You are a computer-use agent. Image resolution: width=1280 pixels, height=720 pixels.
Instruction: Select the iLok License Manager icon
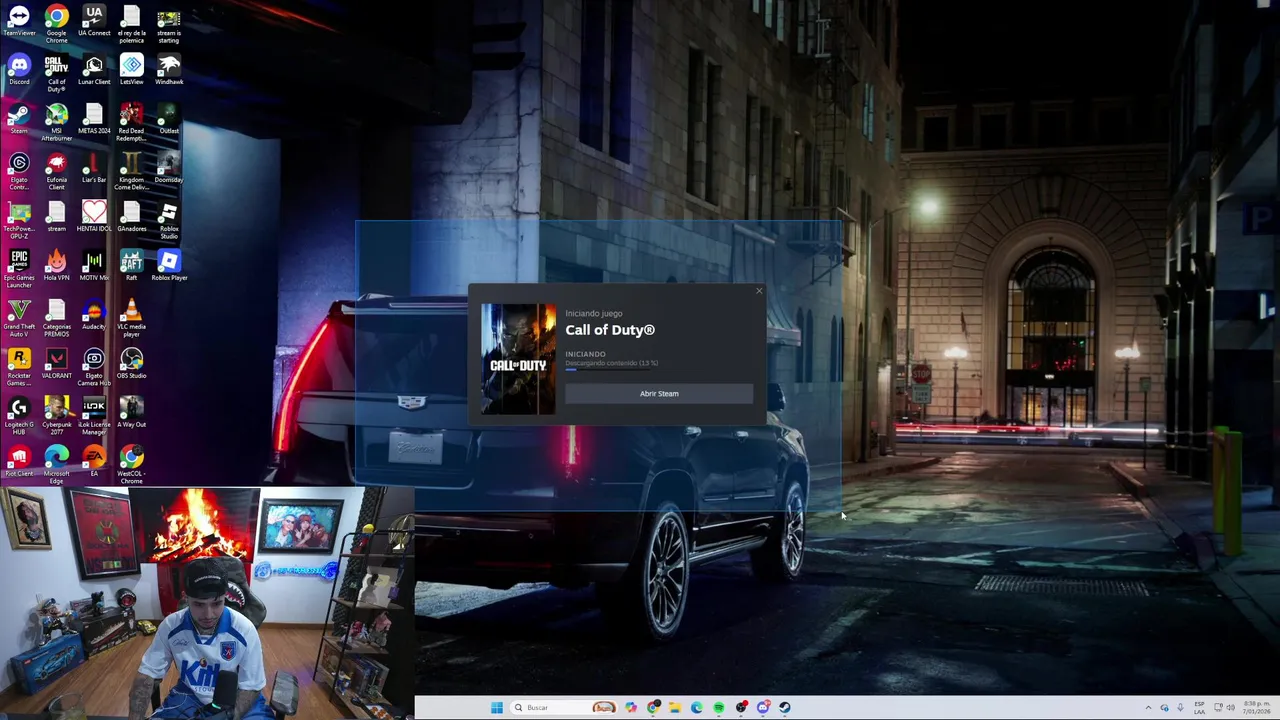94,416
